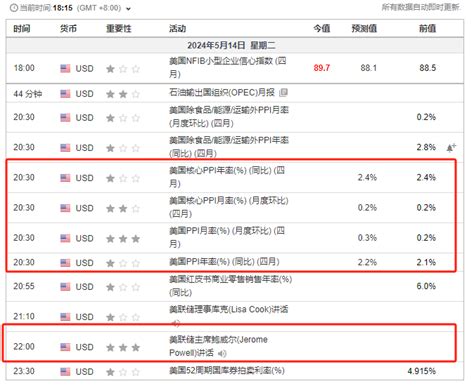Click the 88.1 forecast value

pyautogui.click(x=369, y=68)
